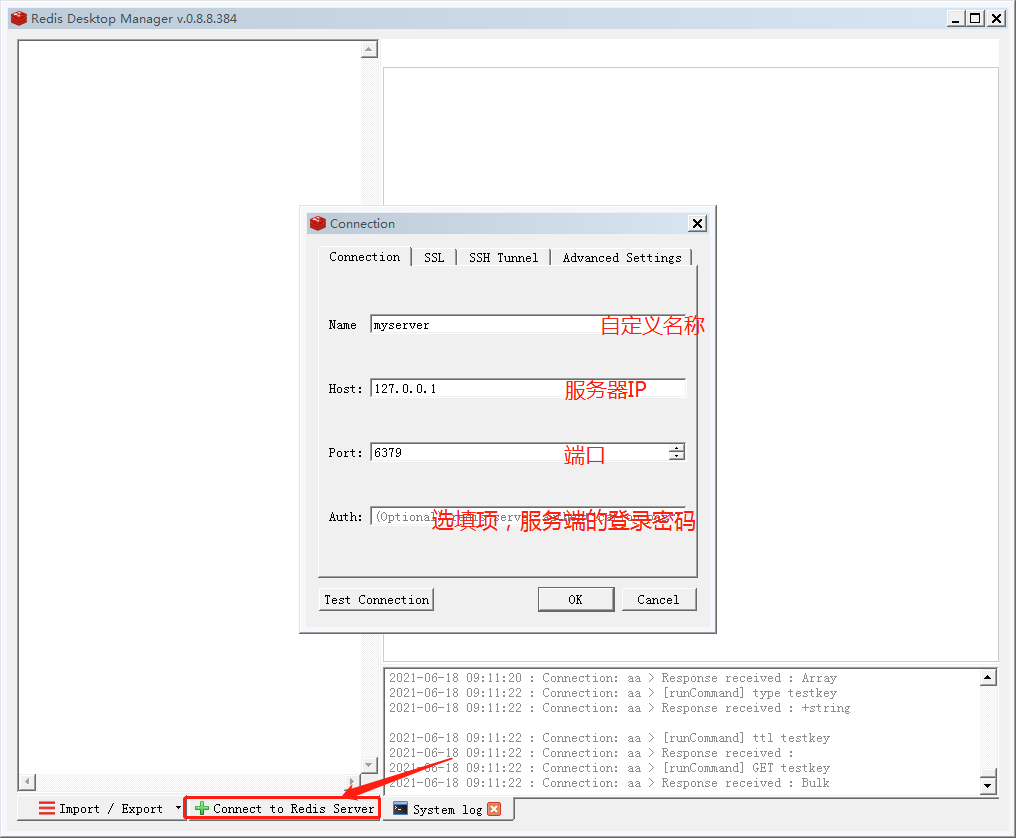Screen dimensions: 1016x838
Task: Click the optional Auth password field
Action: tap(527, 517)
